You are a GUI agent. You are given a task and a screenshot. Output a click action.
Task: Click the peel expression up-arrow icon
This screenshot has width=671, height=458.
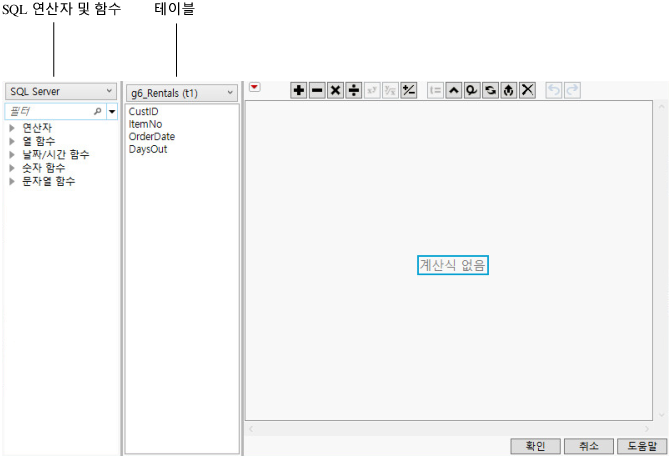tap(509, 90)
